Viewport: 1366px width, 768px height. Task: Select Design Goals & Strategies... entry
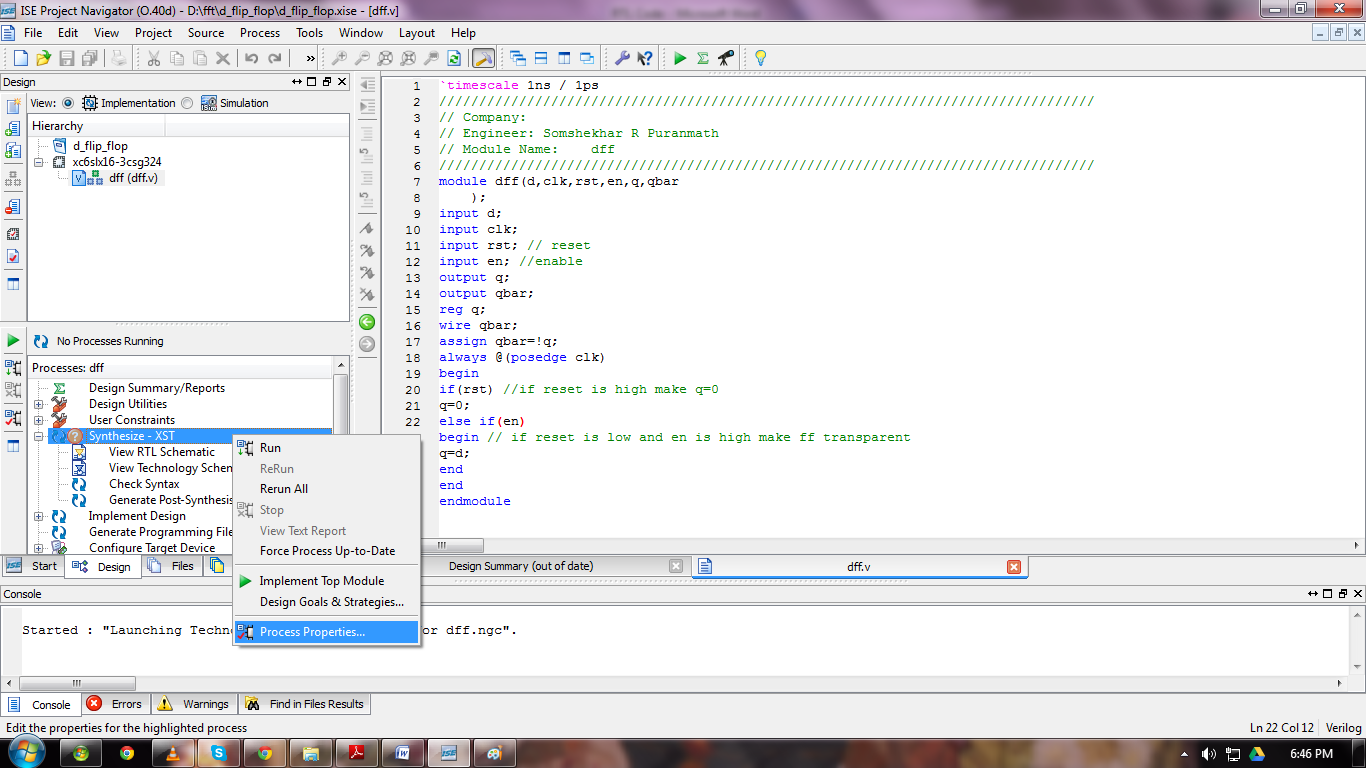pyautogui.click(x=326, y=602)
